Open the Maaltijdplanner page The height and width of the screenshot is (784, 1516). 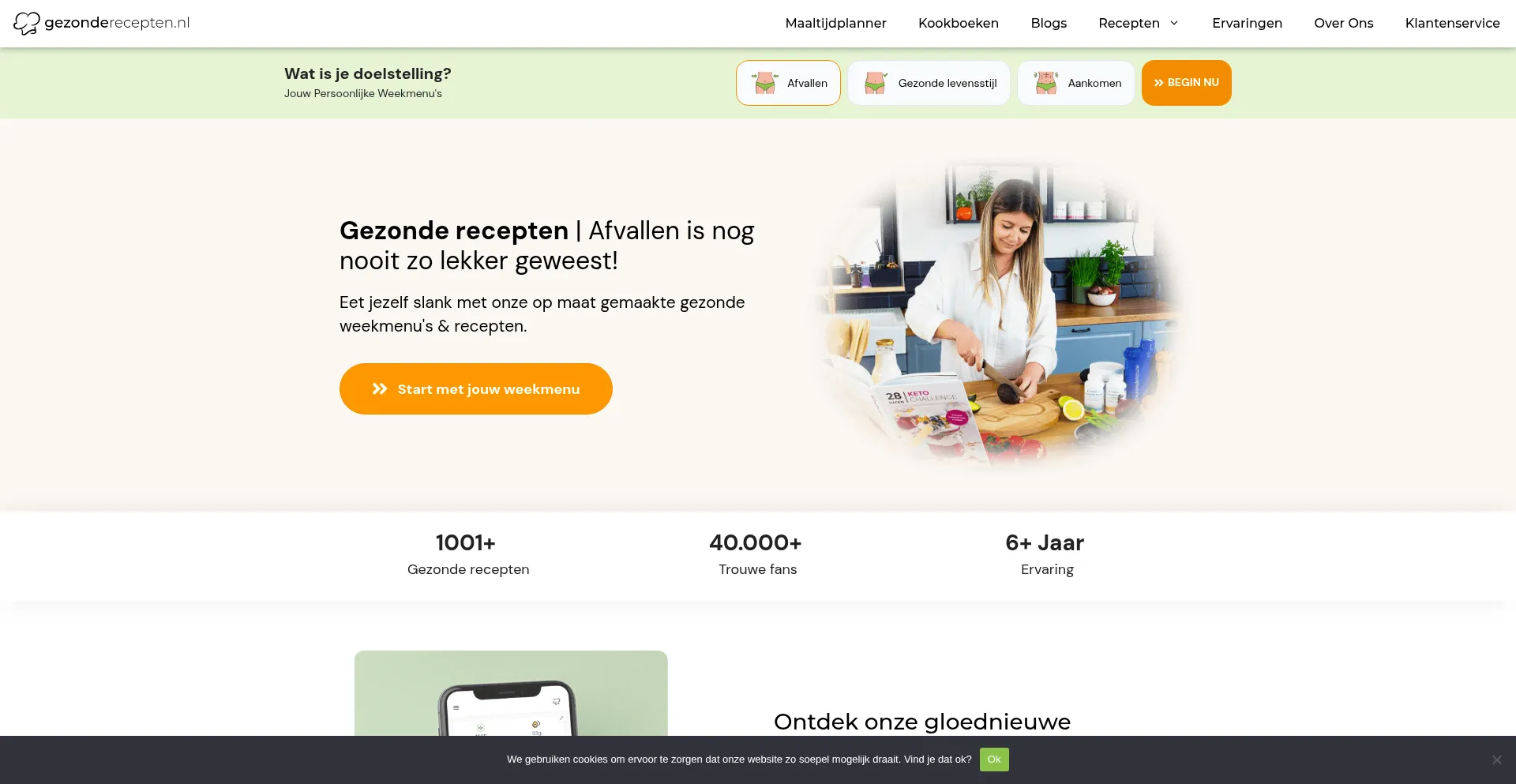pyautogui.click(x=835, y=23)
